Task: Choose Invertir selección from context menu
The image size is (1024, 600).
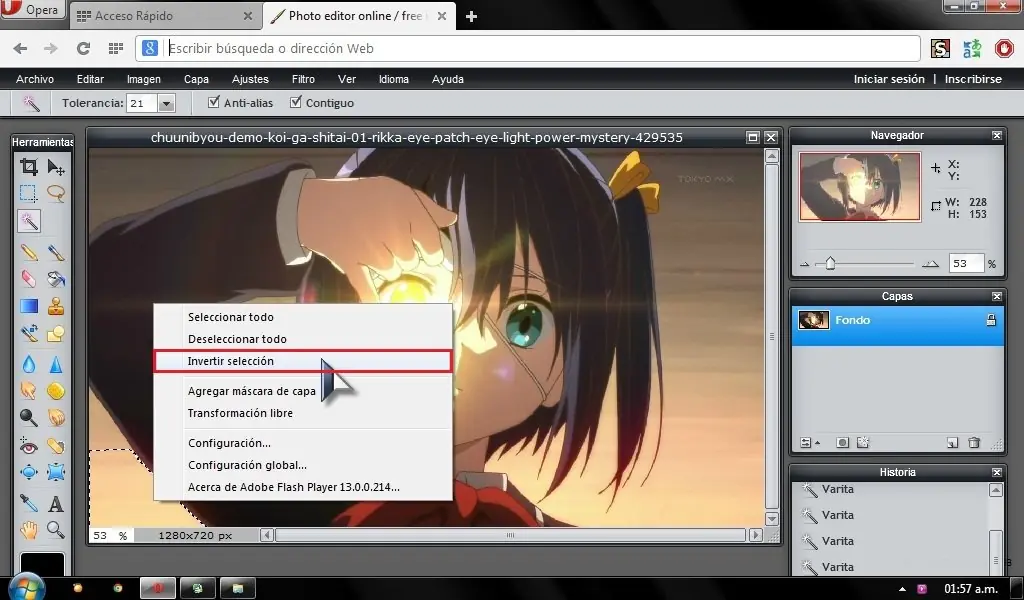Action: point(302,361)
